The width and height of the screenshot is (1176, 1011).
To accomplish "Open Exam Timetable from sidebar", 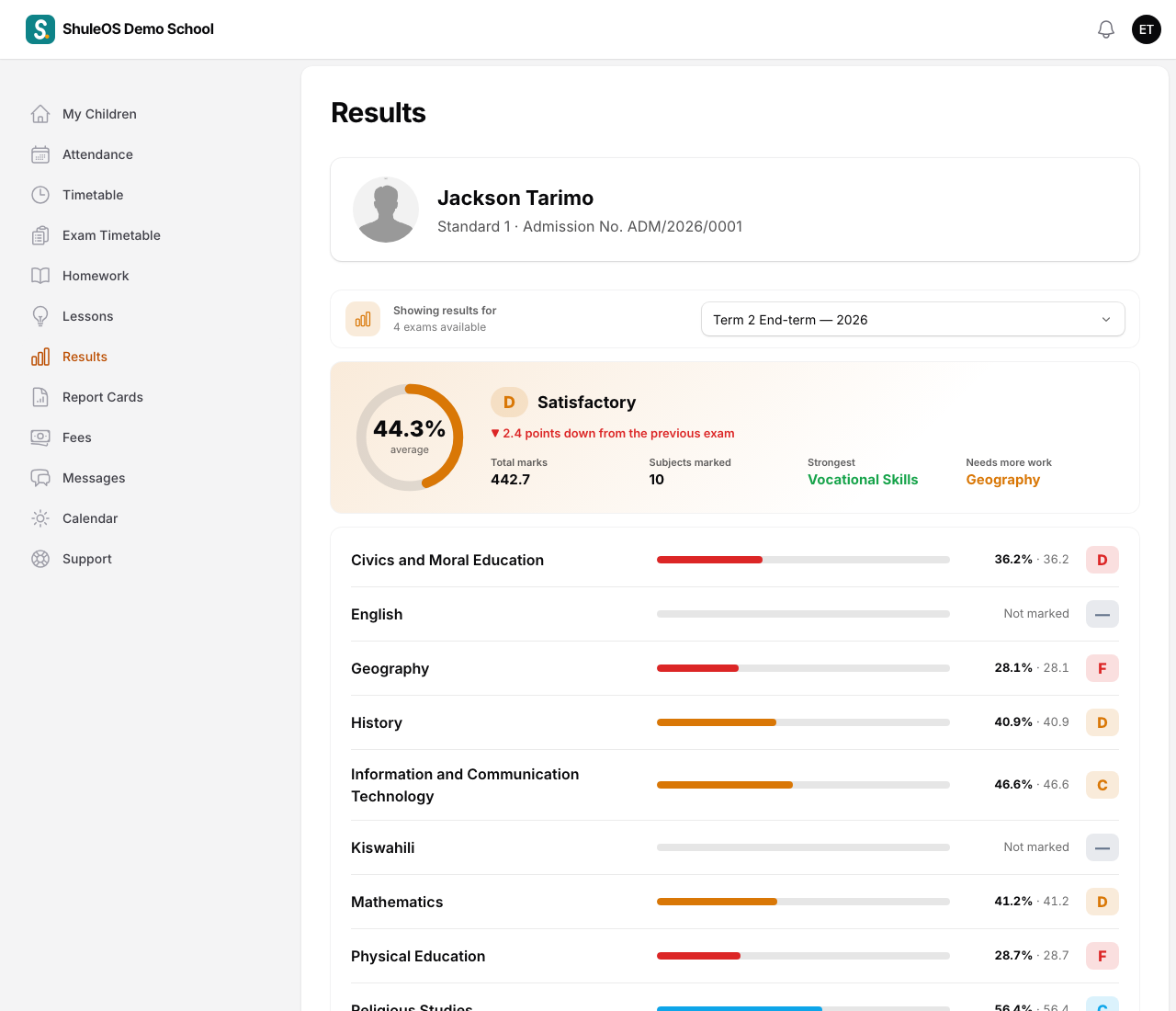I will click(111, 235).
